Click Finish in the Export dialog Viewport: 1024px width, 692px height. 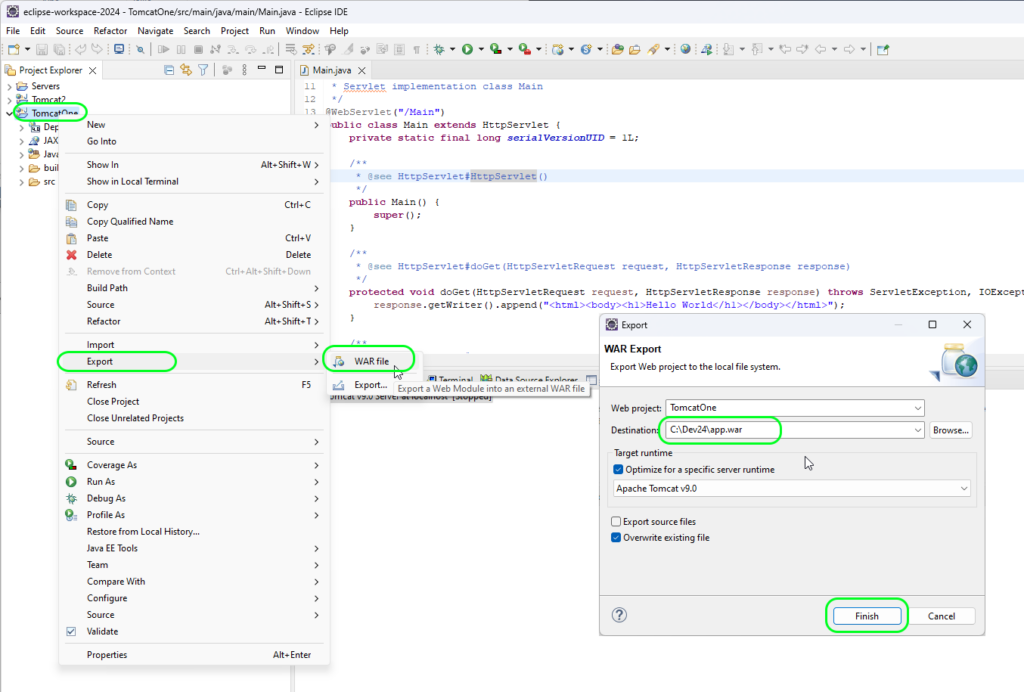tap(867, 616)
